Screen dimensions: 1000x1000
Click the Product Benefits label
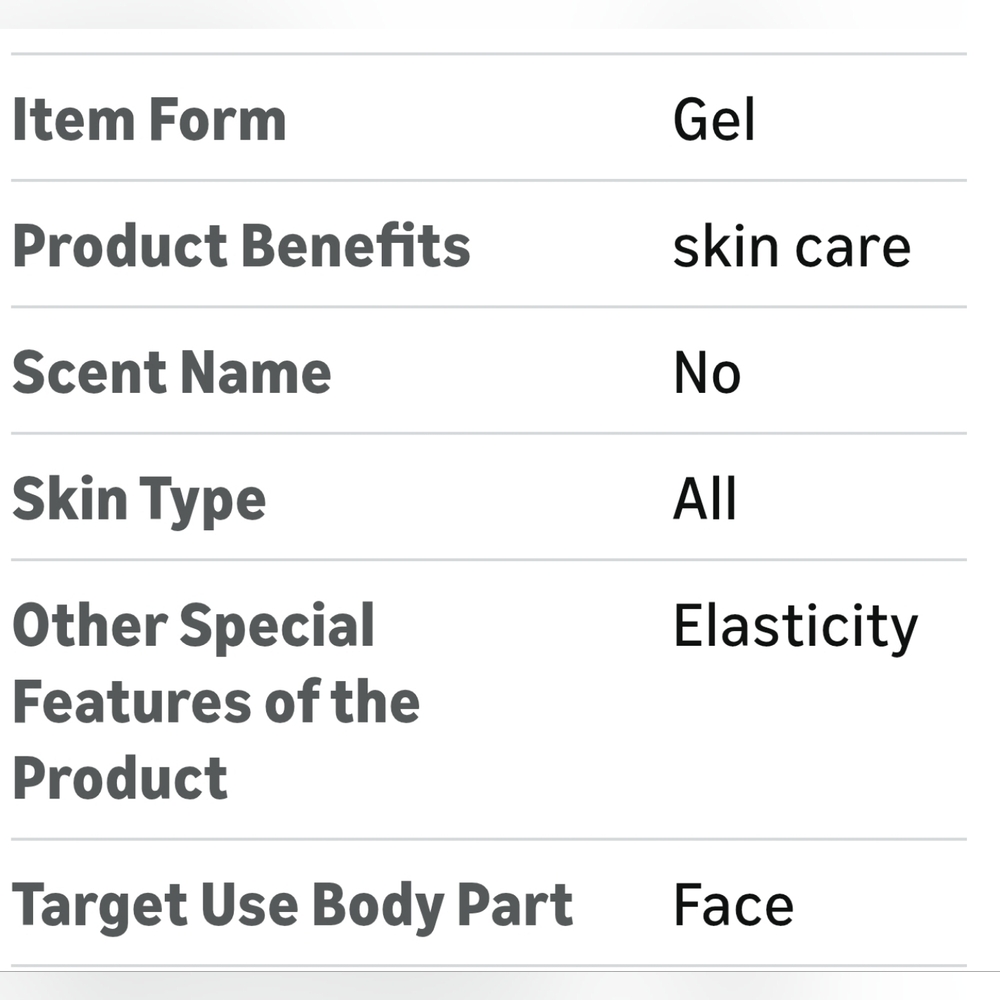pyautogui.click(x=241, y=246)
